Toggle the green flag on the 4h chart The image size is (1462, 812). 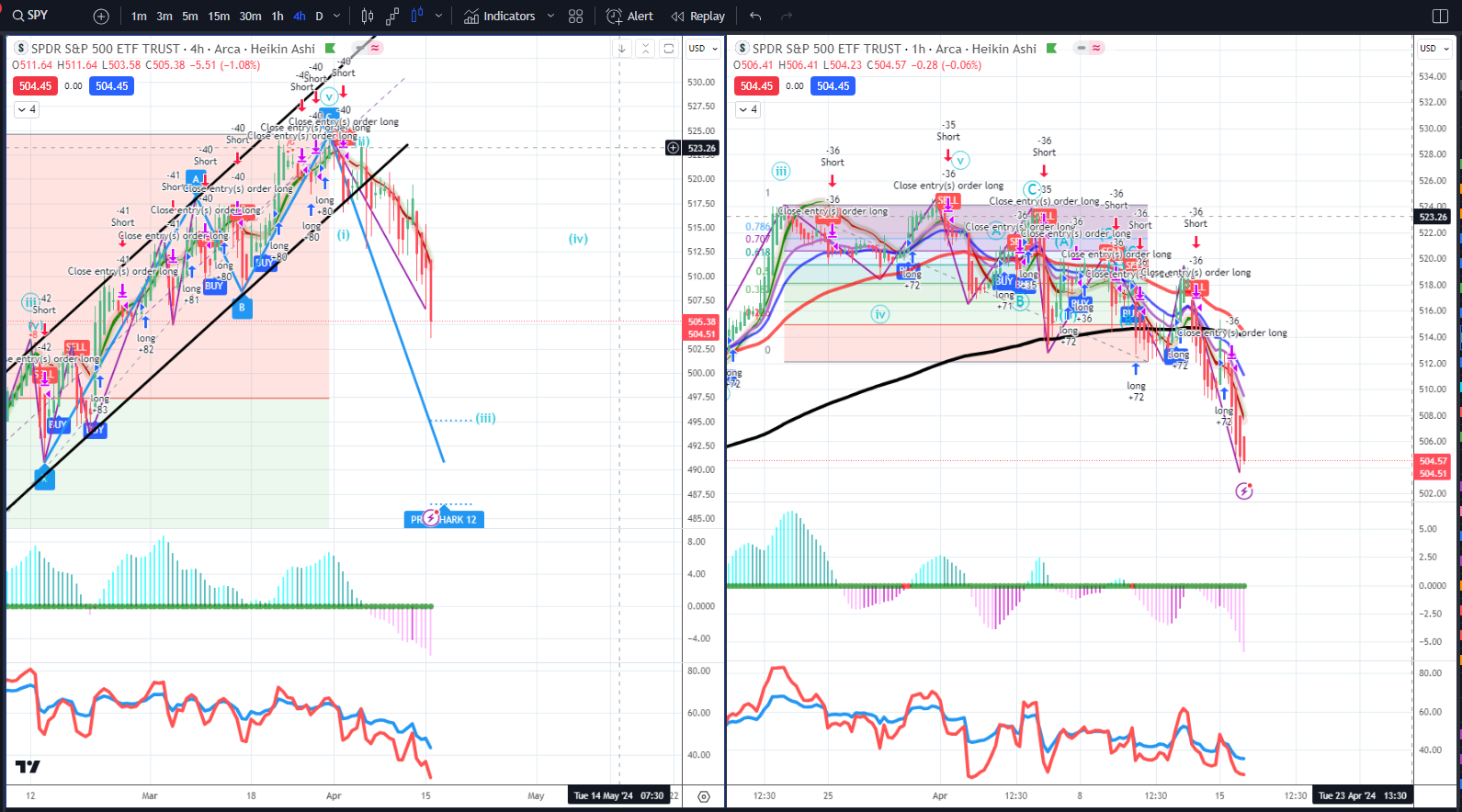coord(331,49)
